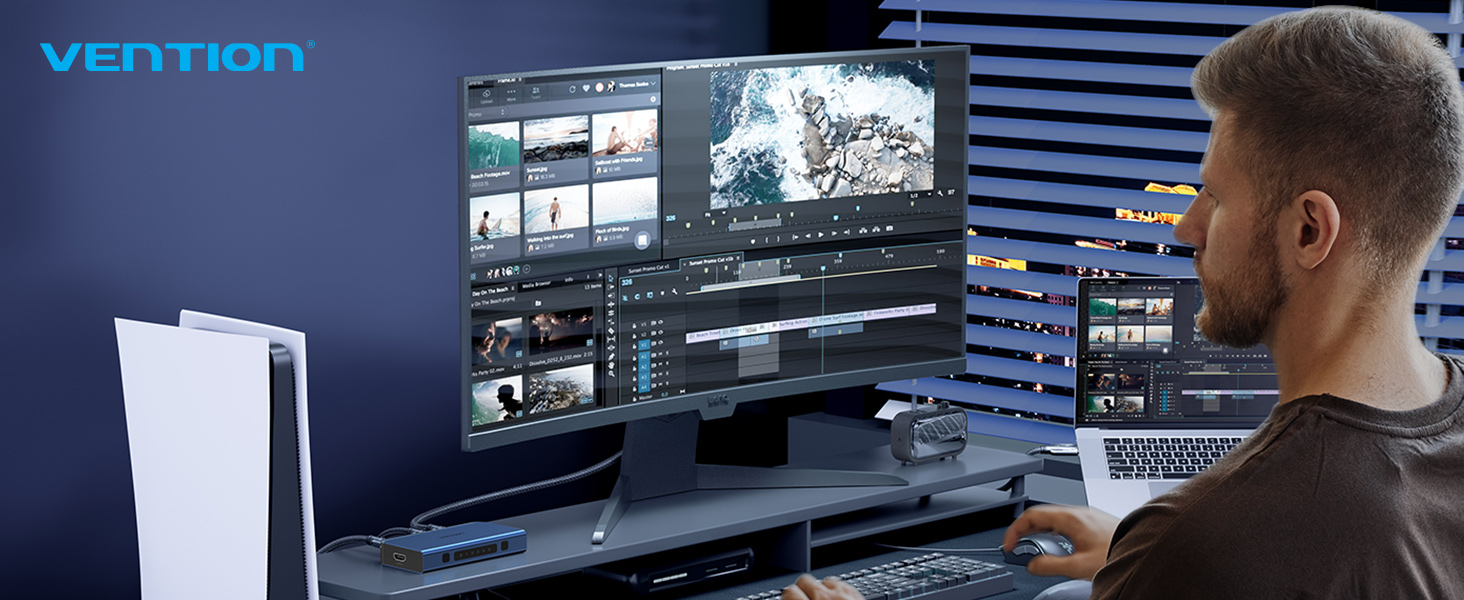Step back one frame in program monitor
Screen dimensions: 1464x600
(x=808, y=236)
